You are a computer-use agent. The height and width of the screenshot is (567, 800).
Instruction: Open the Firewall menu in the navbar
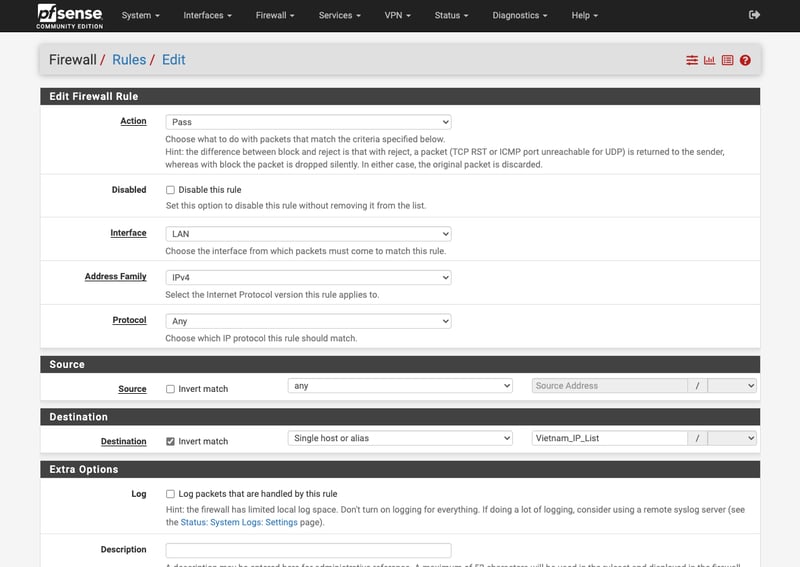[274, 15]
